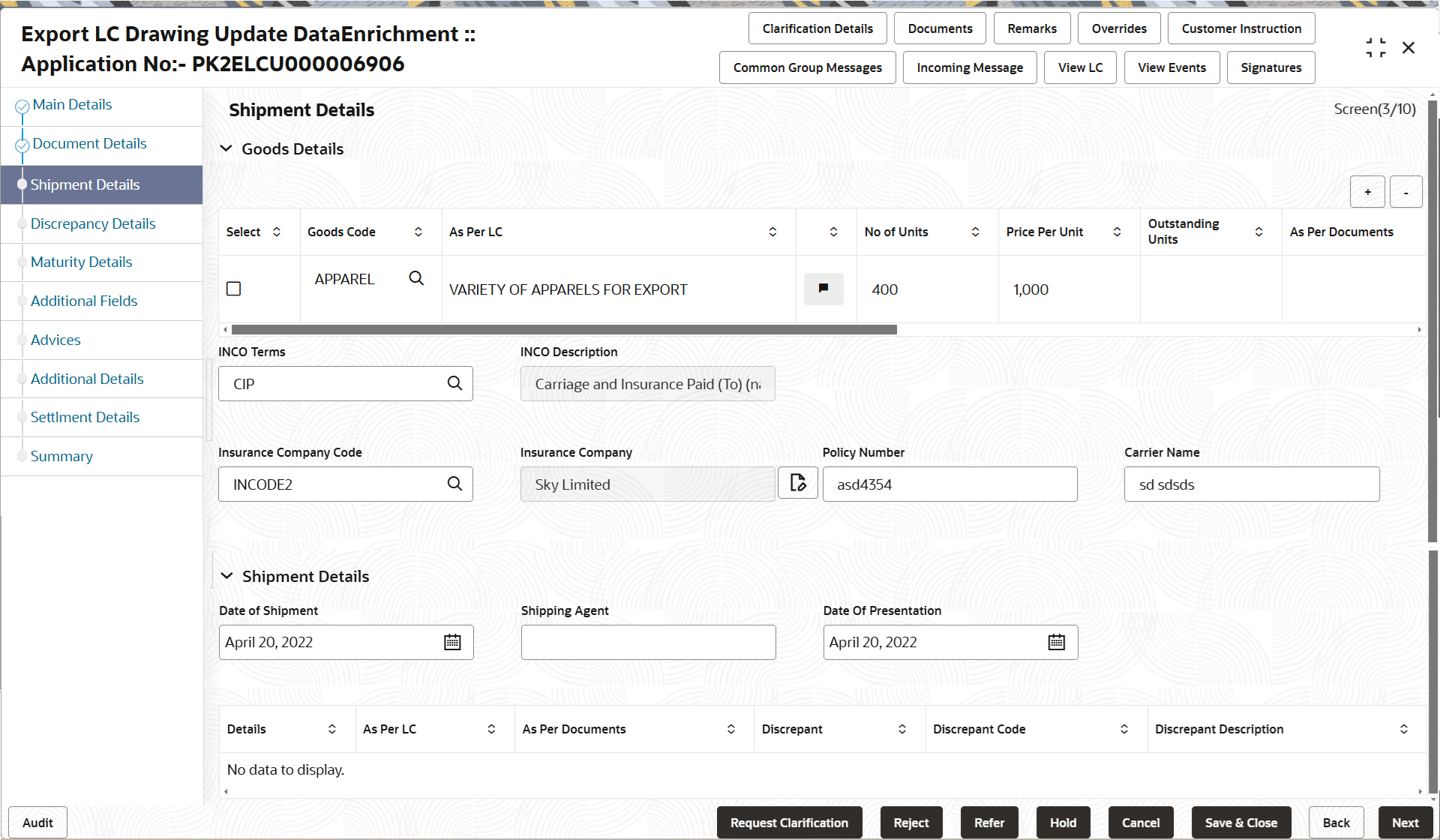Open Insurance Company Code lookup
The image size is (1440, 840).
(454, 484)
